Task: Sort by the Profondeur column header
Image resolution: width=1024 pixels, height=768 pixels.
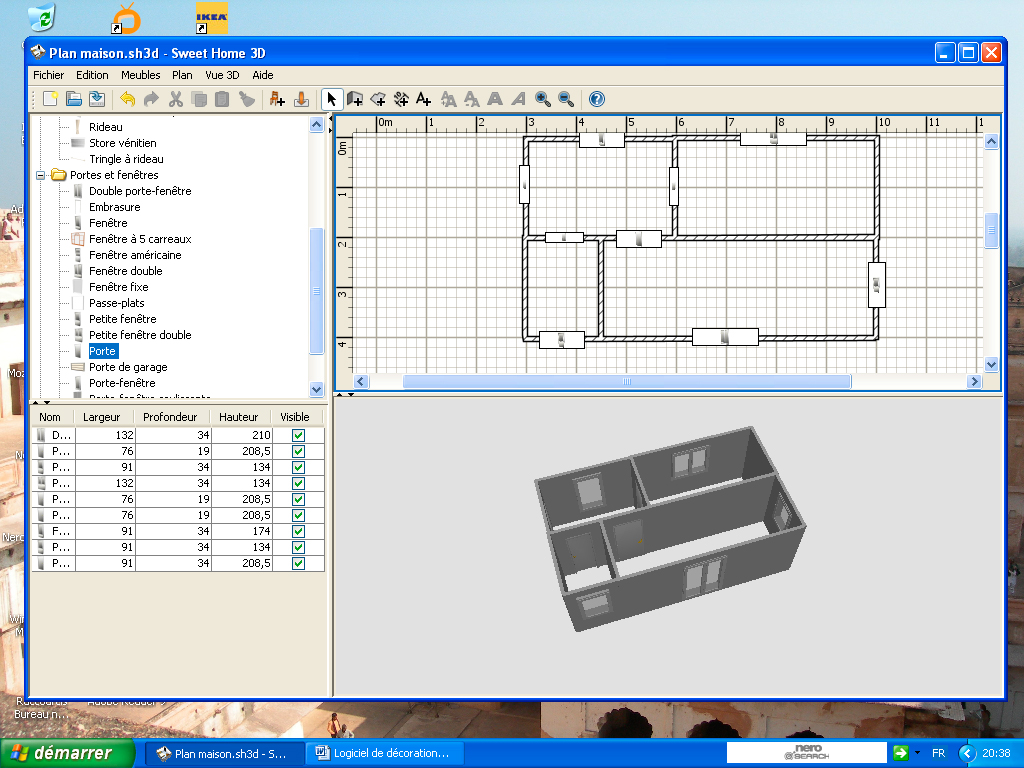Action: pos(172,417)
